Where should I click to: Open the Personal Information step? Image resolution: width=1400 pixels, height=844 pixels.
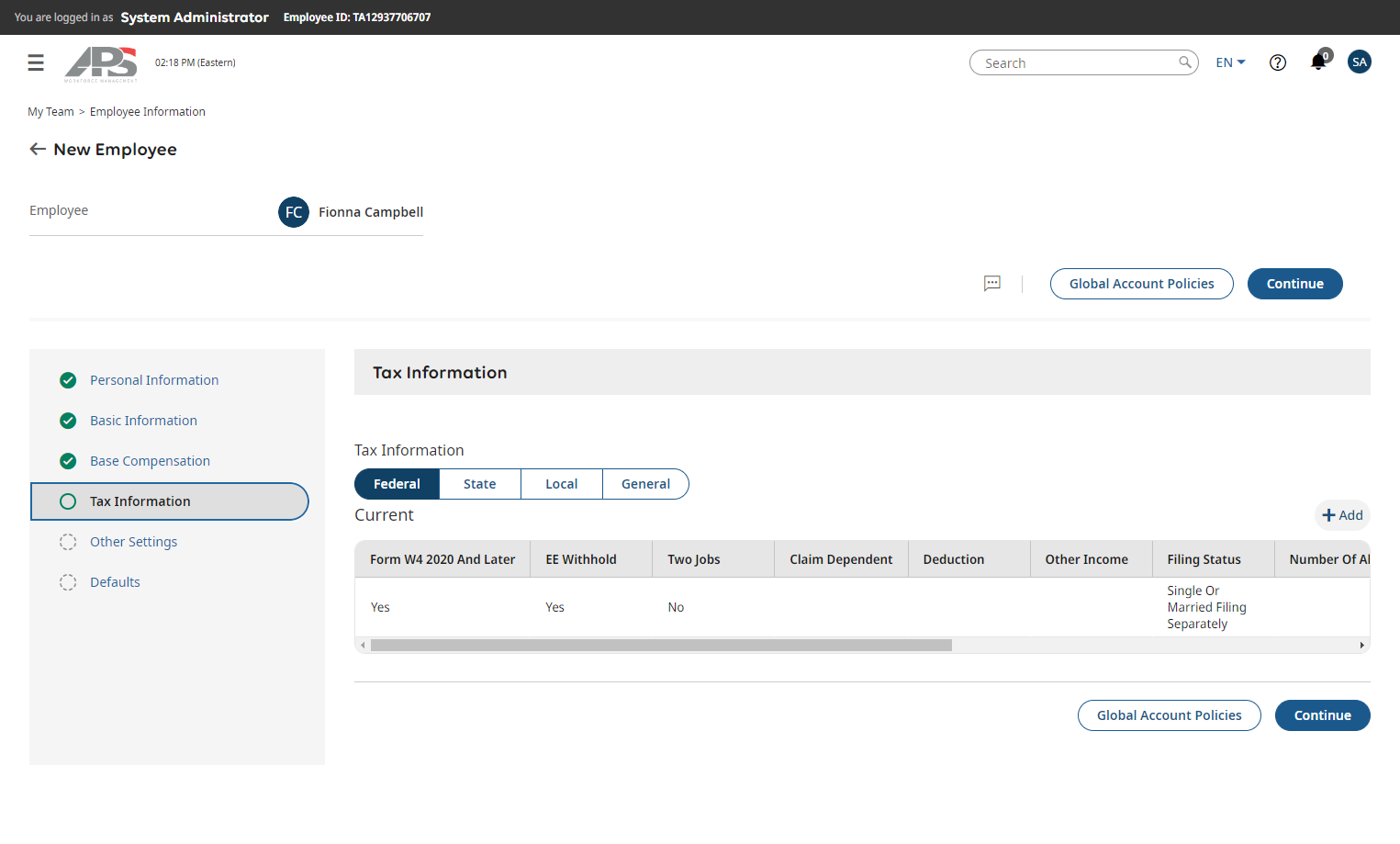coord(154,380)
